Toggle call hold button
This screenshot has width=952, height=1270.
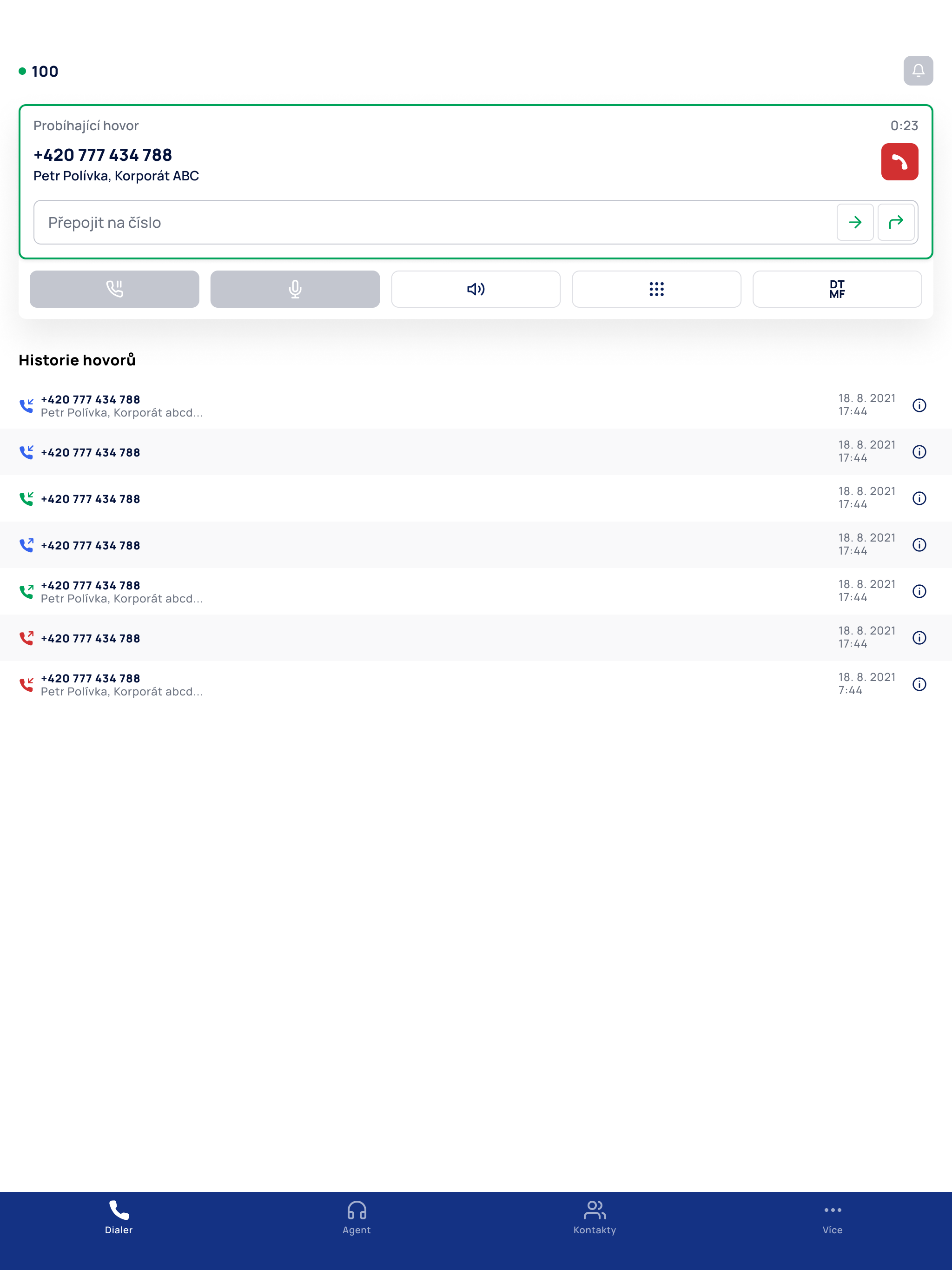114,289
